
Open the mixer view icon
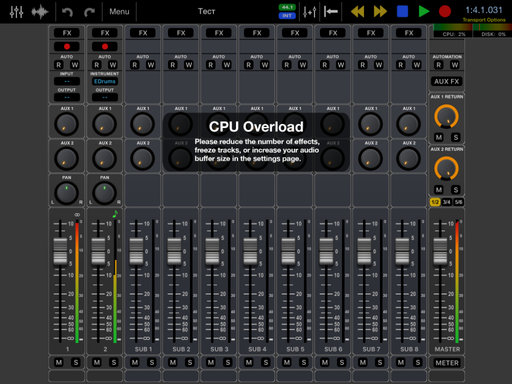tap(16, 12)
